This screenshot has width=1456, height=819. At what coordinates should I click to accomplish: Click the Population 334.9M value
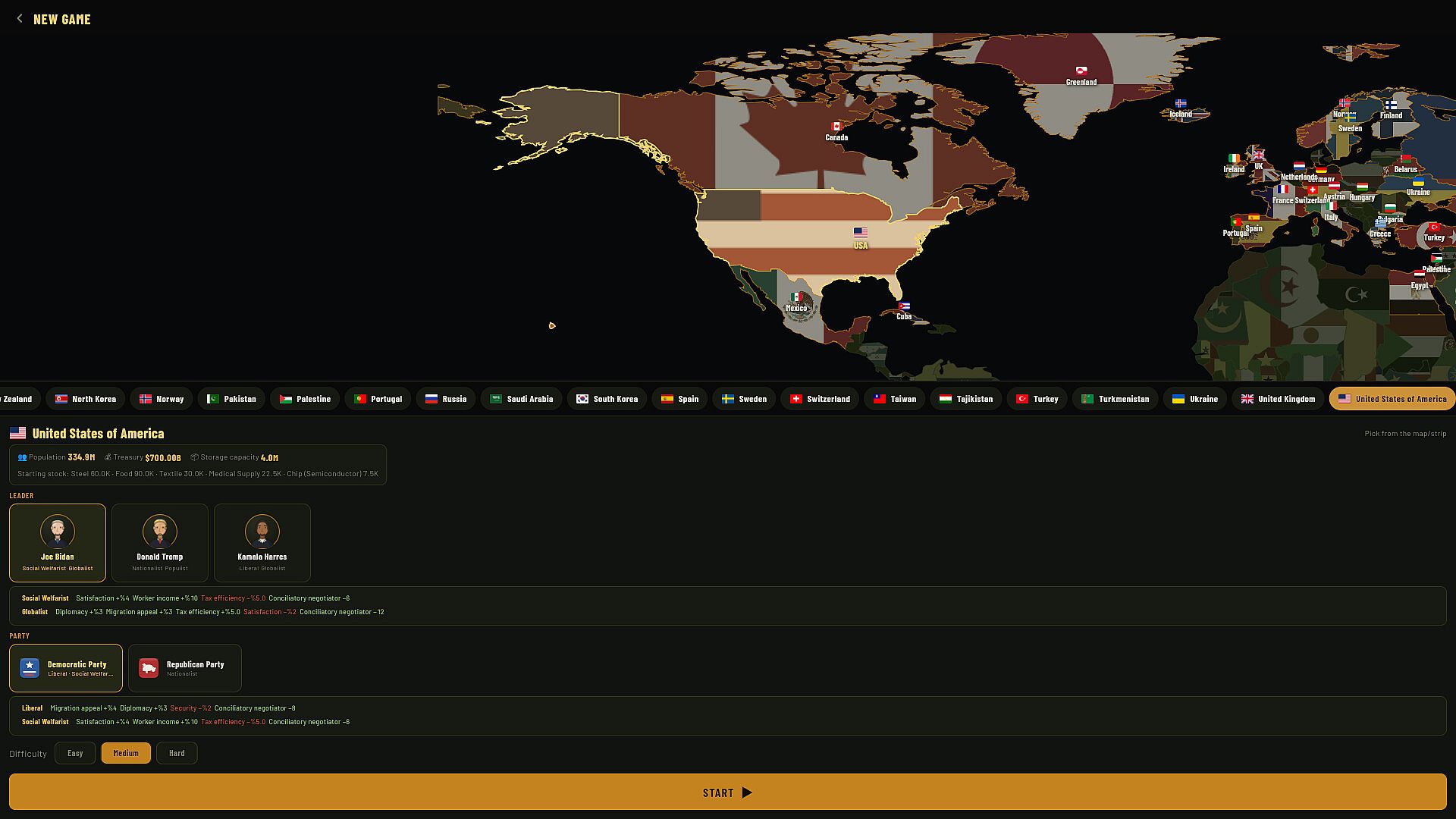(81, 457)
